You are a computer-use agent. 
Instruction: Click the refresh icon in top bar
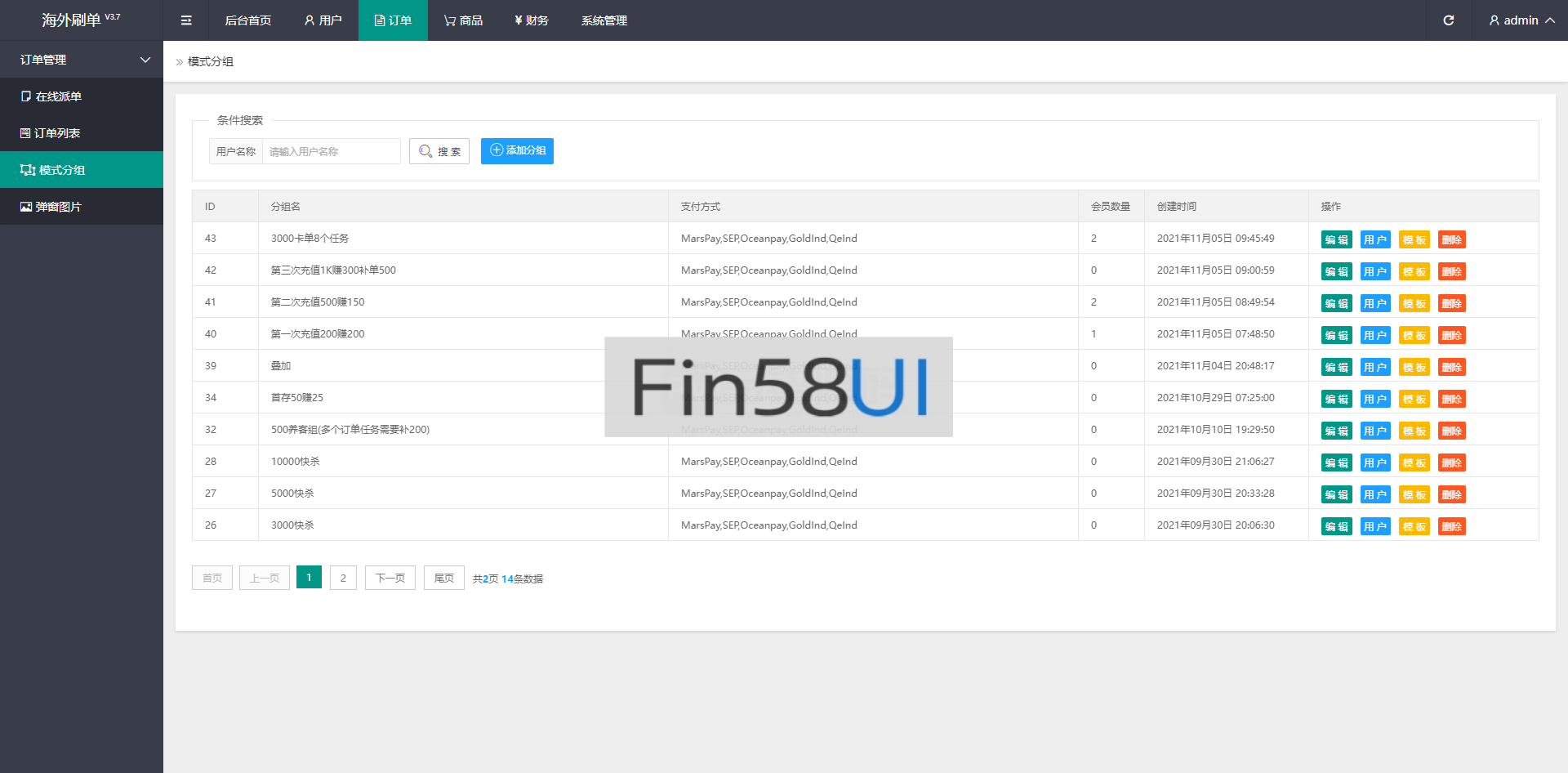(1448, 20)
